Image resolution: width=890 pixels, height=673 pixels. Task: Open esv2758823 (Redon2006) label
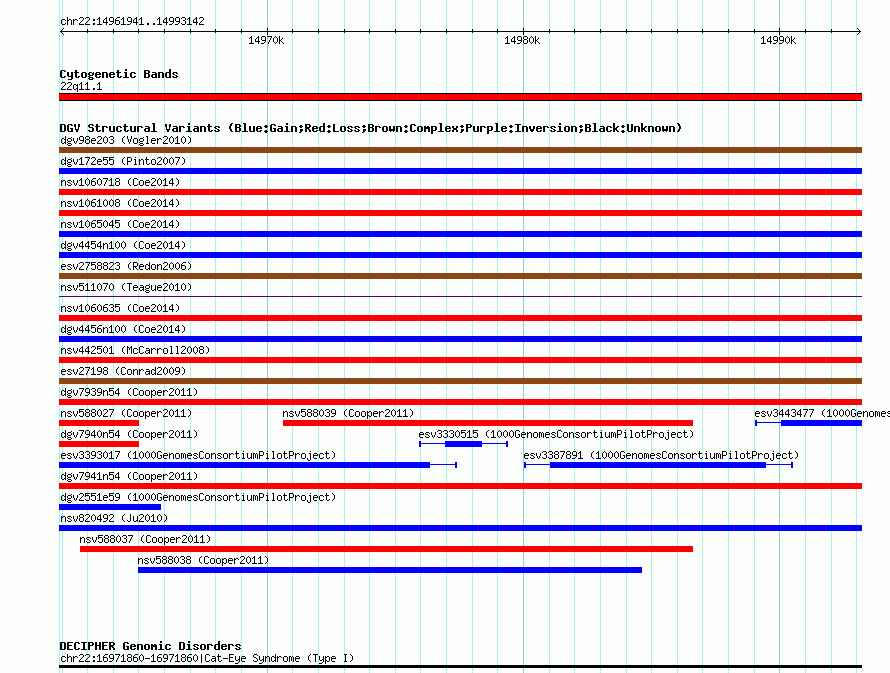tap(126, 266)
